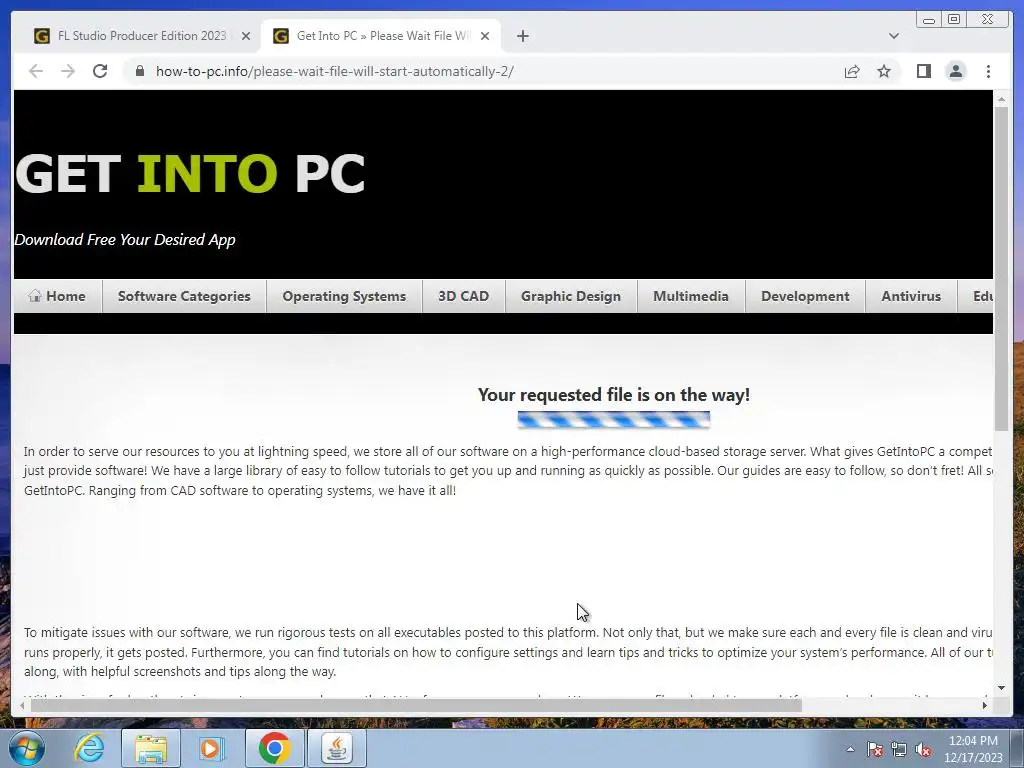This screenshot has height=768, width=1024.
Task: Click the taskbar clock showing 12:04 PM
Action: (973, 749)
